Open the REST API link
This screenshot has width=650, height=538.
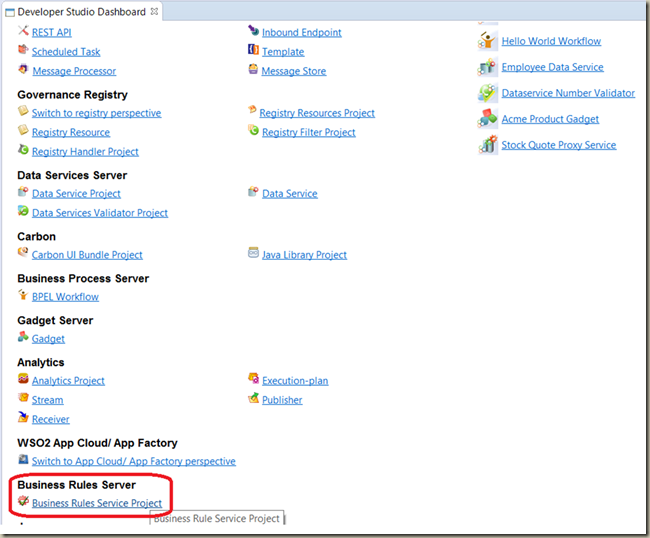coord(52,33)
